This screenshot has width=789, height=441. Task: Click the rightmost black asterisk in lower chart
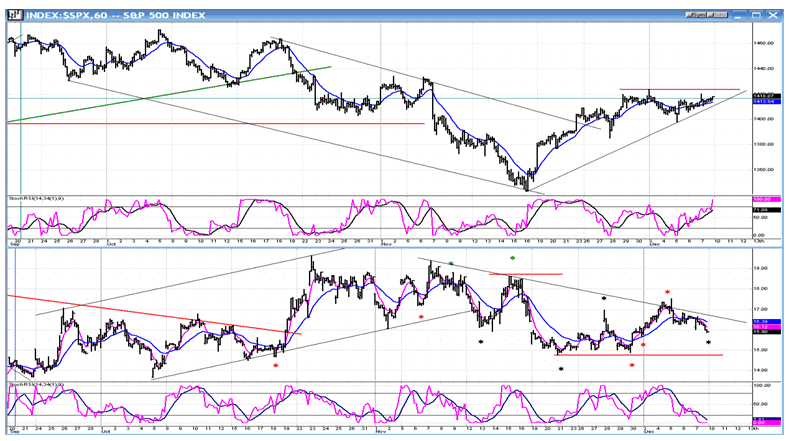click(708, 344)
